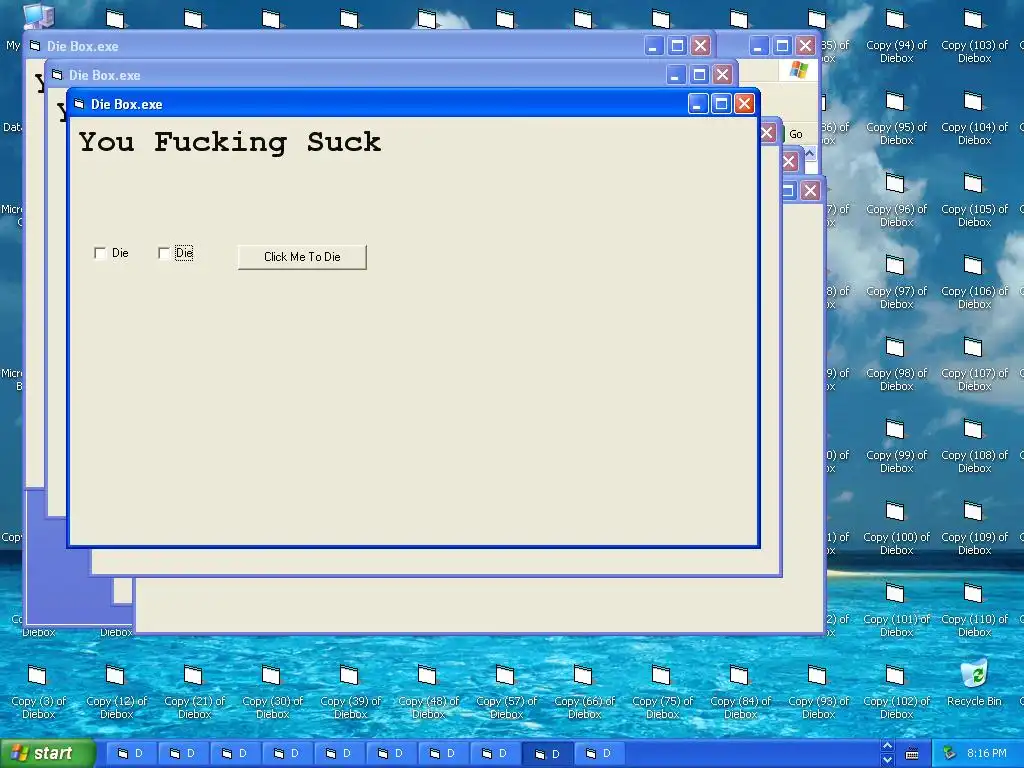
Task: Tick the Die checkbox with dotted focus outline
Action: [x=164, y=253]
